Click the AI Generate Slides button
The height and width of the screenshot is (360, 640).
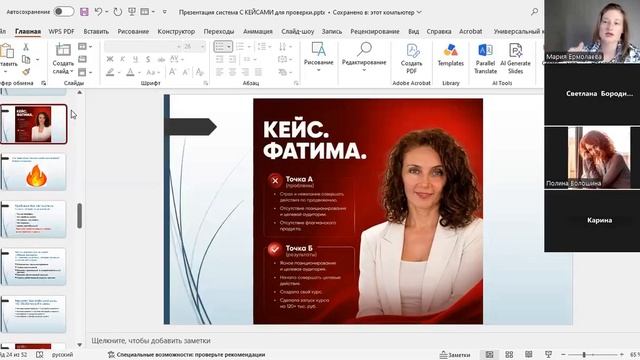coord(515,59)
